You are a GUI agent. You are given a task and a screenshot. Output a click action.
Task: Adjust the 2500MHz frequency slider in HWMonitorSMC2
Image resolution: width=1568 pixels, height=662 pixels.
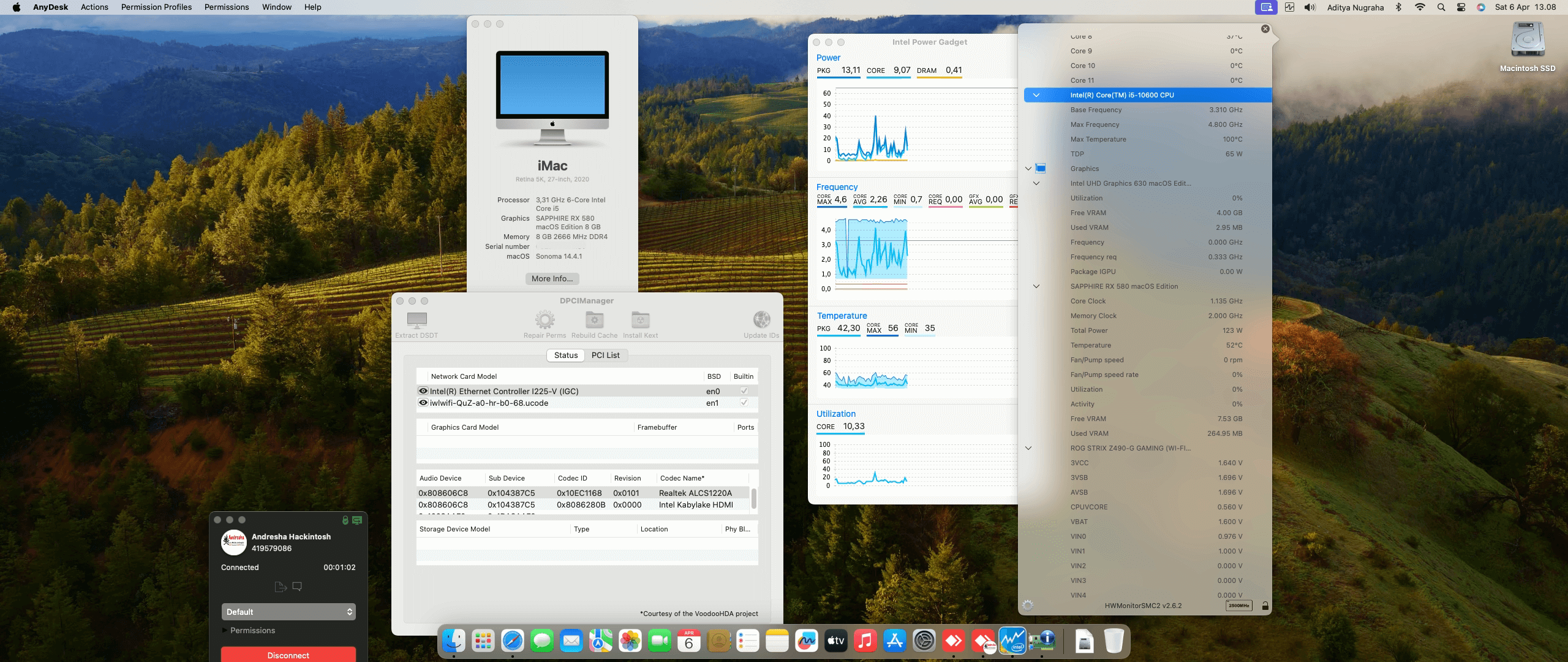click(1239, 606)
